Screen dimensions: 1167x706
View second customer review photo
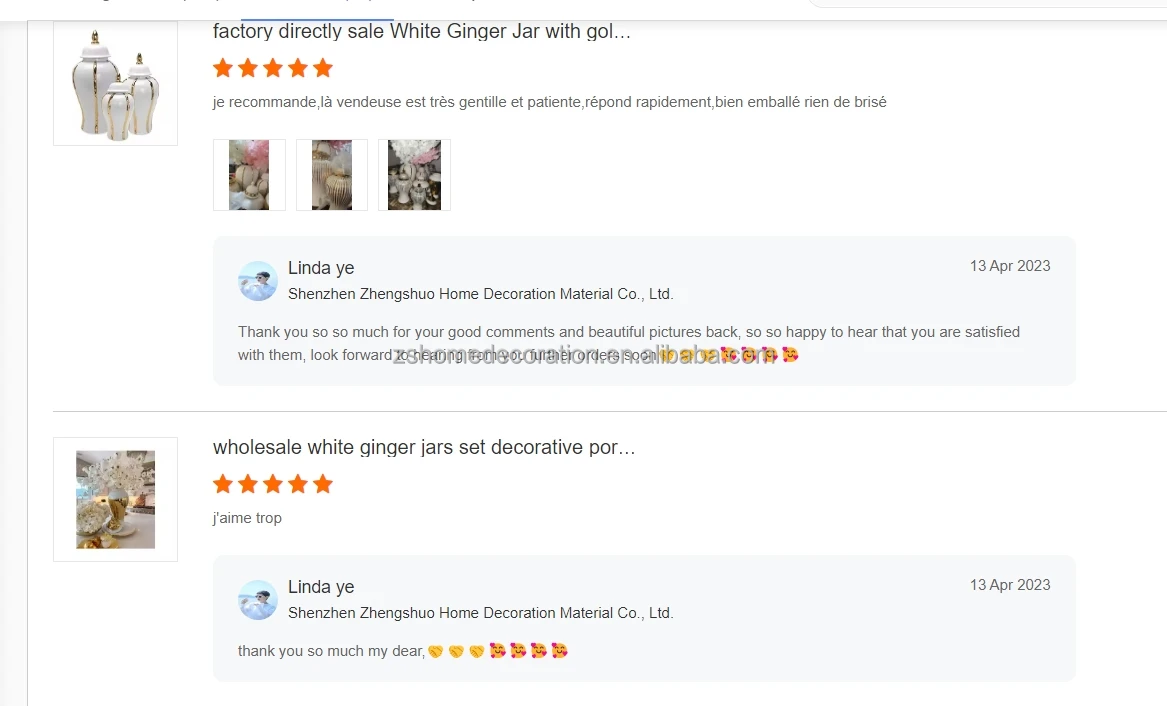pyautogui.click(x=332, y=175)
